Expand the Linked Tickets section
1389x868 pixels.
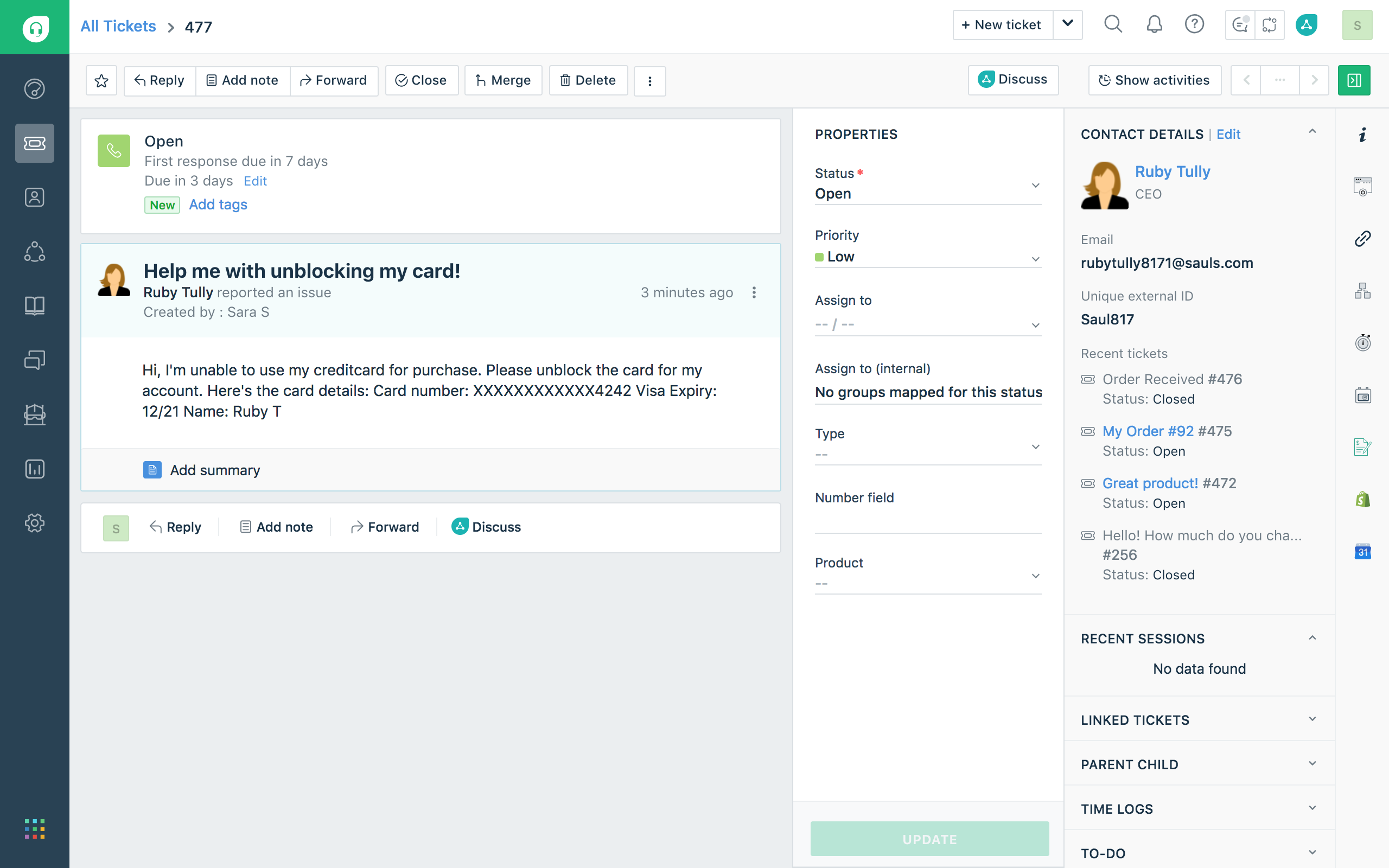tap(1312, 719)
